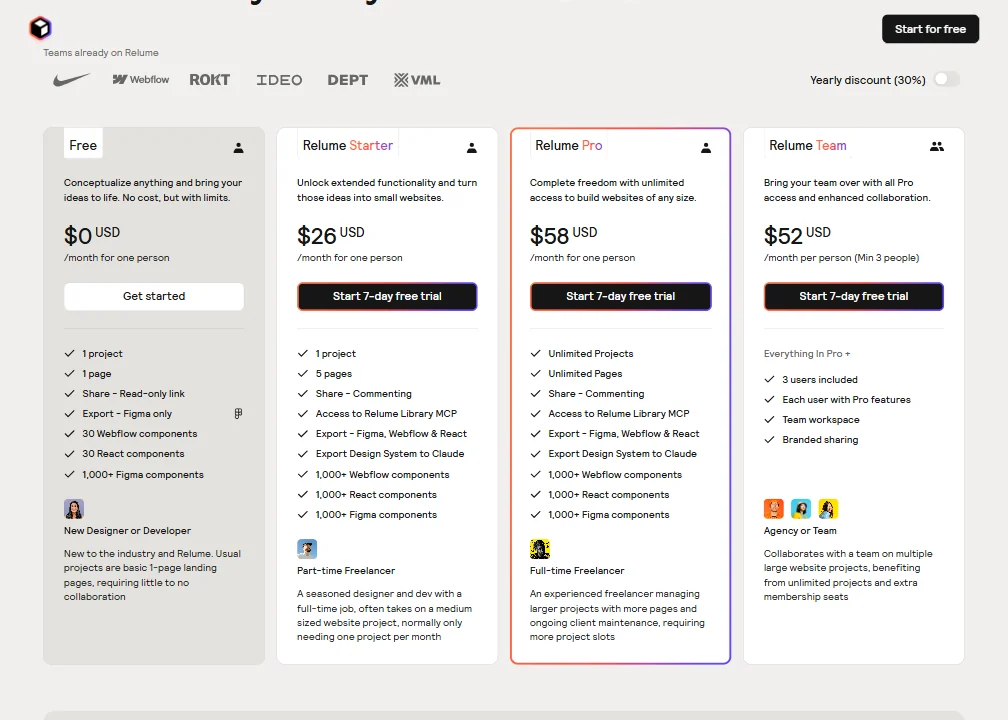Click Export - Figma, Webflow & React in Pro
The image size is (1008, 720).
point(624,434)
